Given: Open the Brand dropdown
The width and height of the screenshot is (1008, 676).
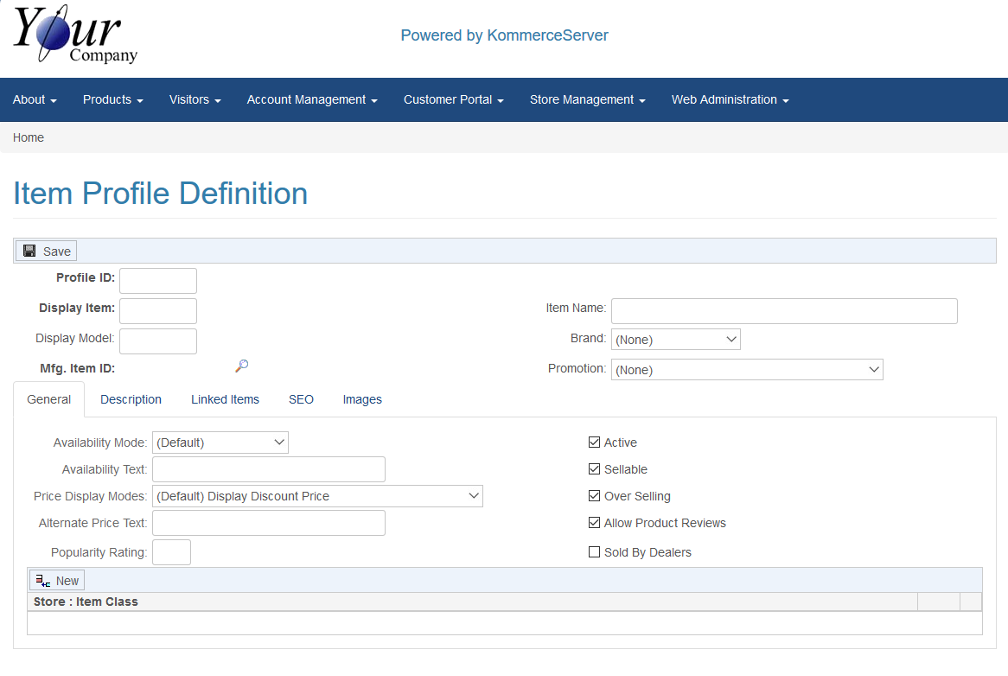Looking at the screenshot, I should pyautogui.click(x=675, y=340).
